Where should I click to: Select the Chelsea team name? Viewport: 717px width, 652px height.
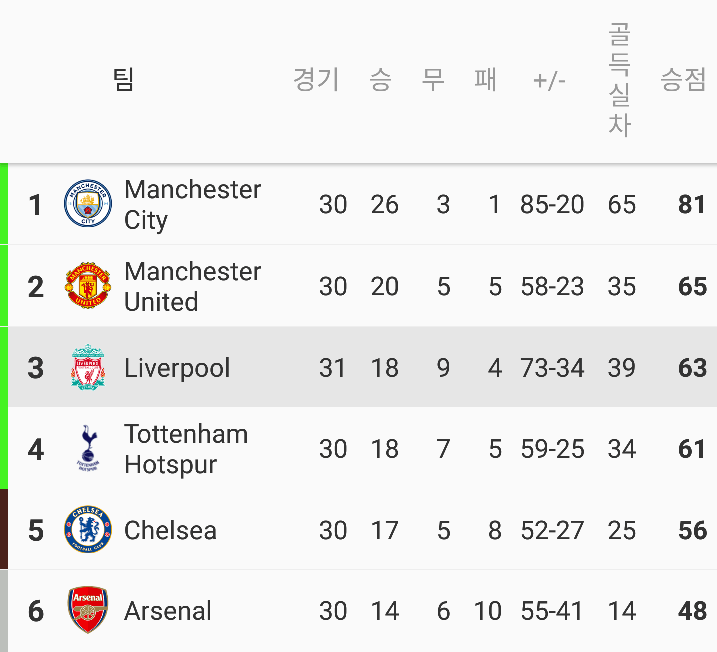coord(170,530)
